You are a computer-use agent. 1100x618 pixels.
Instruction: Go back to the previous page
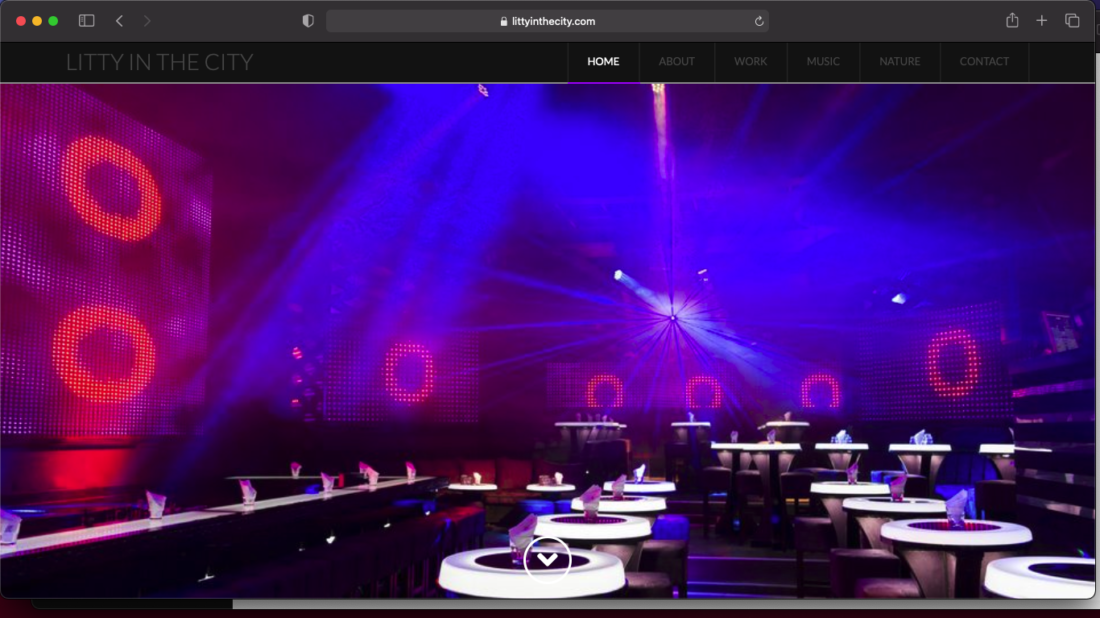[x=119, y=21]
